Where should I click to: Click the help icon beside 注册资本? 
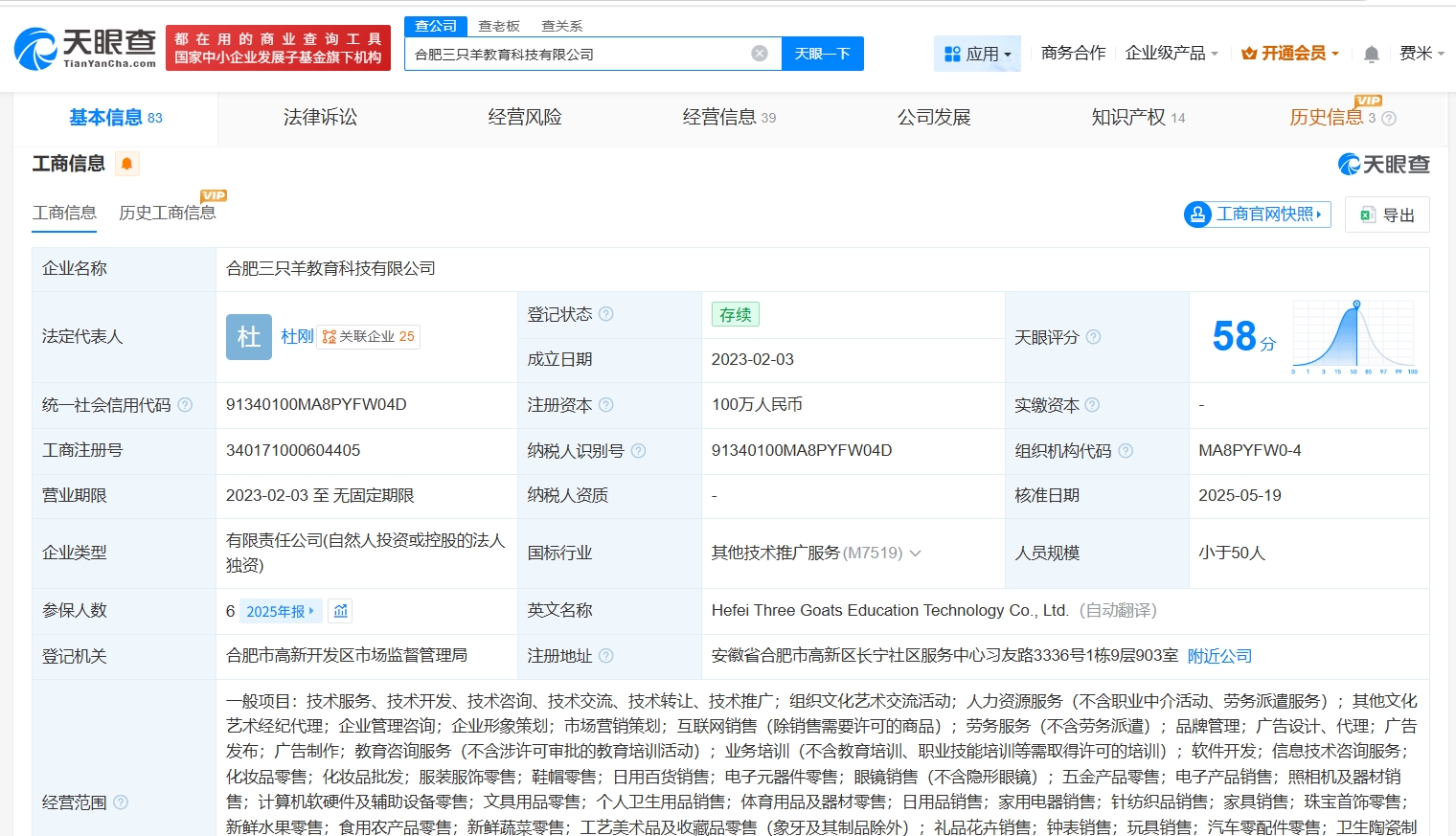606,405
